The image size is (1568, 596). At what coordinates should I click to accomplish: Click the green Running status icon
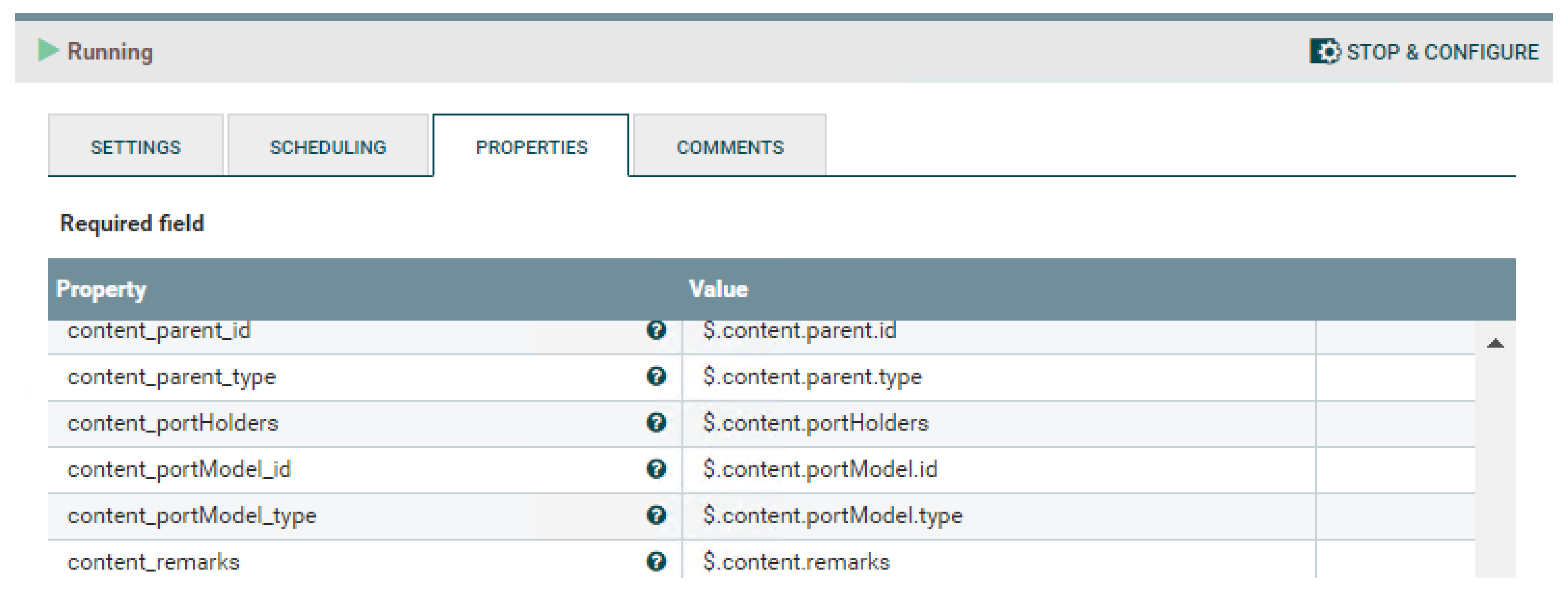point(47,51)
